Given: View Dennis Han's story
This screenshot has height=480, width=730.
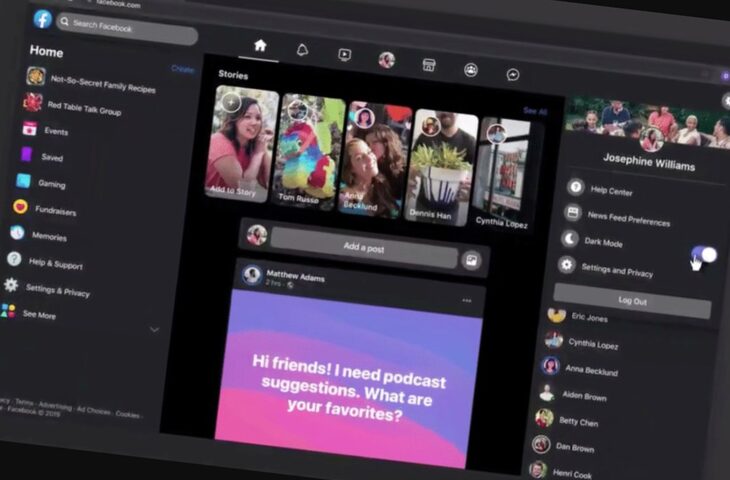Looking at the screenshot, I should (441, 168).
